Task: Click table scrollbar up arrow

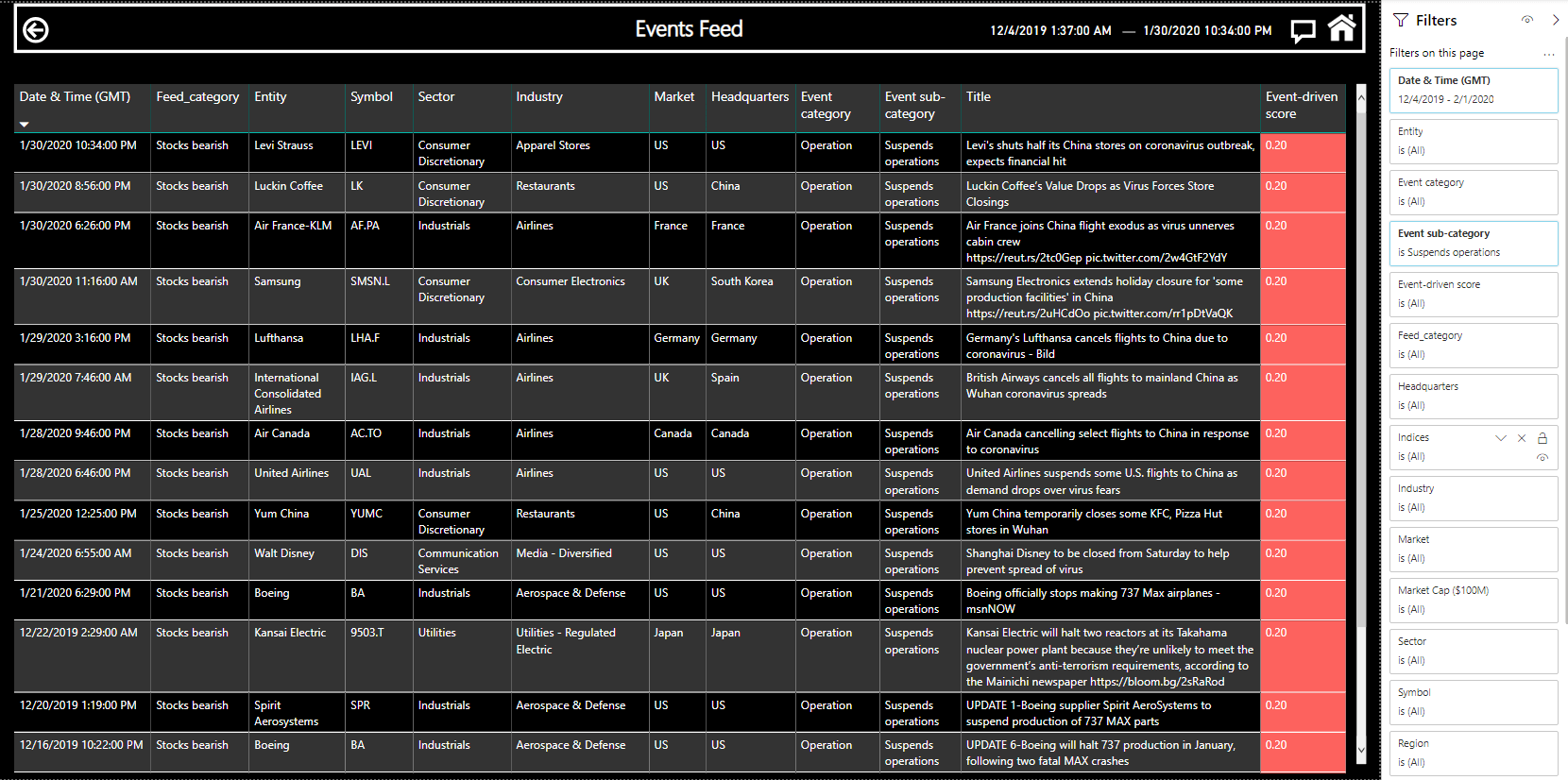Action: coord(1361,97)
